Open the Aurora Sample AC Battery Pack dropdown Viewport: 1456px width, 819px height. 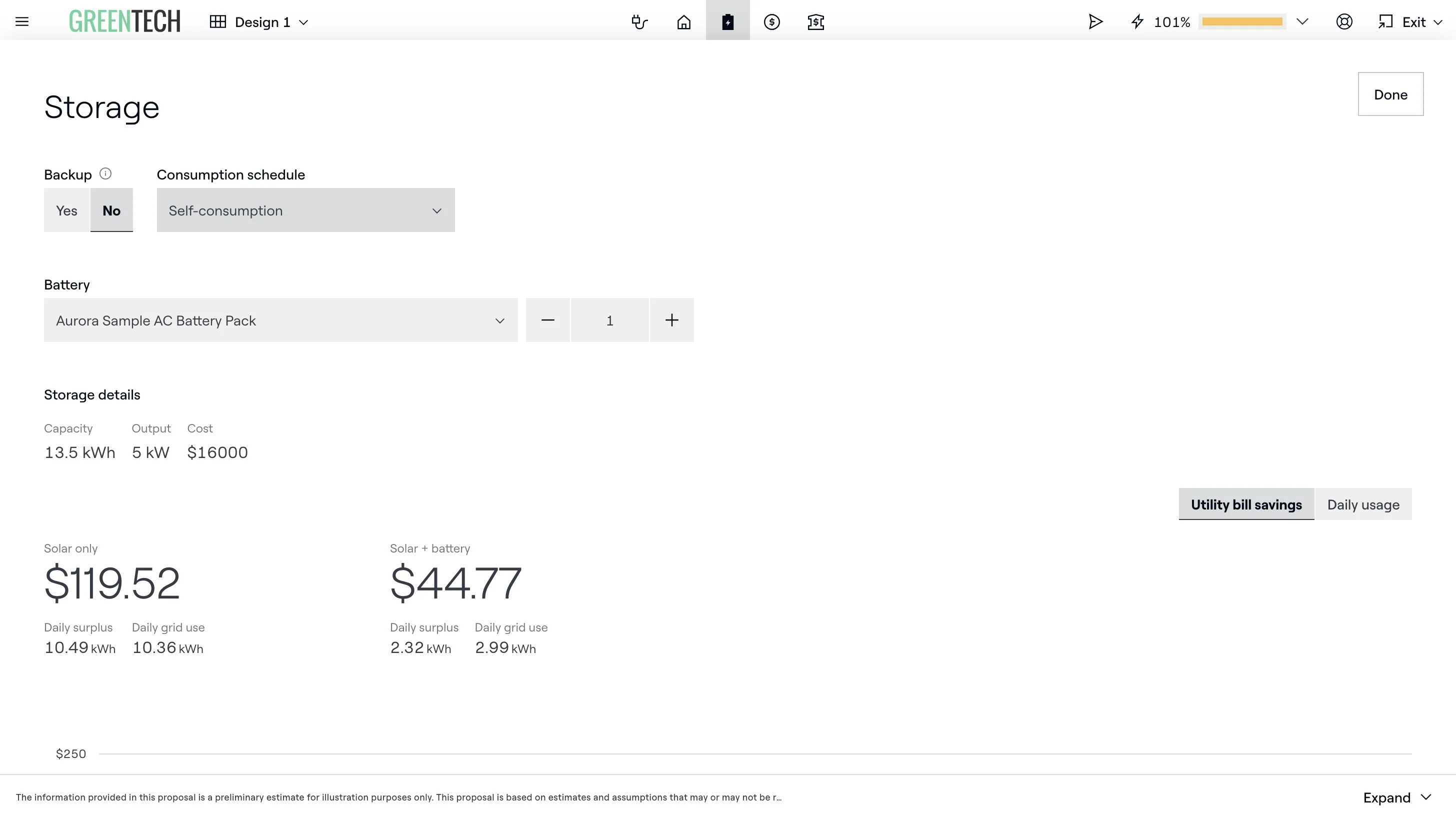(281, 320)
